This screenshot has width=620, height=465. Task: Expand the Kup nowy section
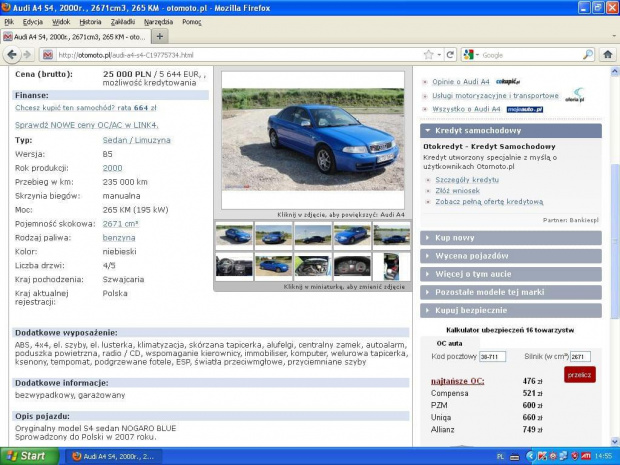(x=511, y=238)
